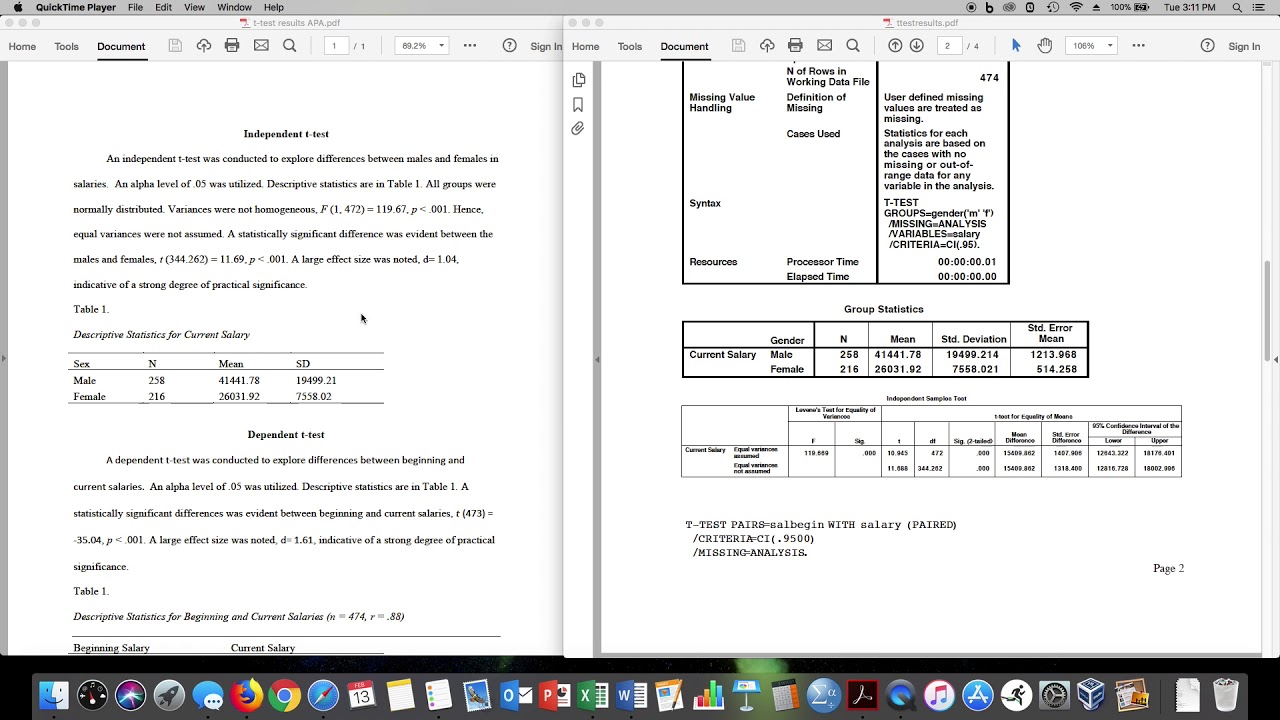Screen dimensions: 1280x720
Task: Click email envelope icon in left Acrobat window
Action: pyautogui.click(x=261, y=46)
